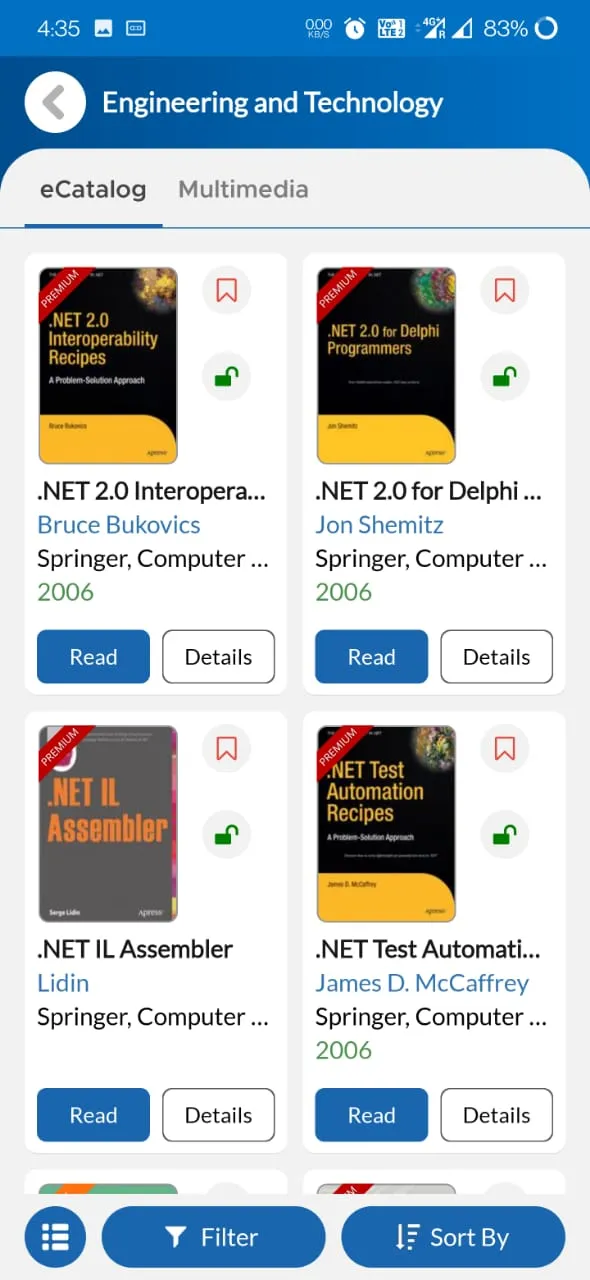Tap open-lock icon on Test Automation Recipes
Image resolution: width=590 pixels, height=1280 pixels.
point(505,835)
